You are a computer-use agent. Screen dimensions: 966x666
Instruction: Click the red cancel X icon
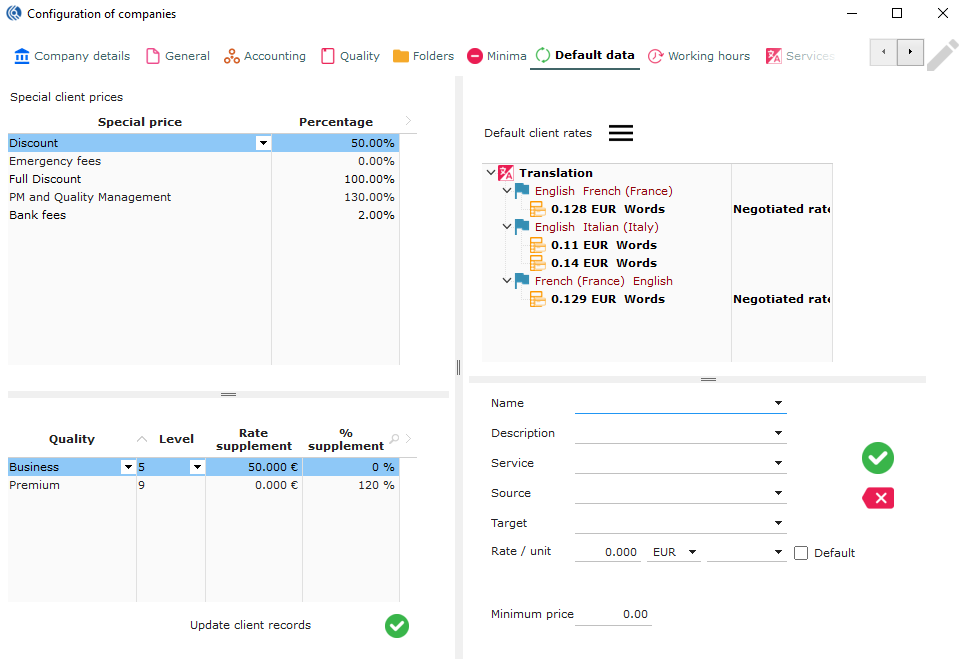(878, 498)
